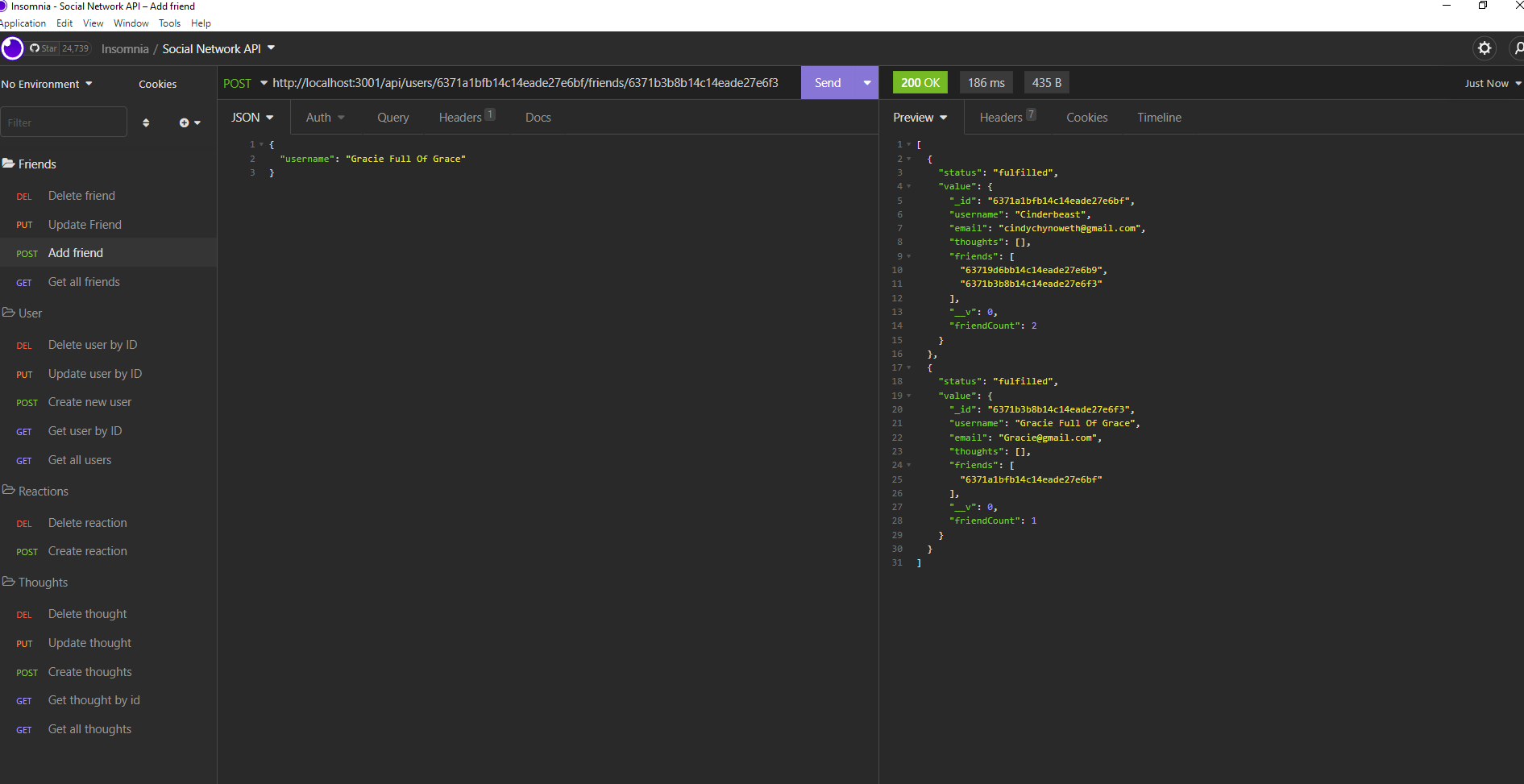Viewport: 1524px width, 784px height.
Task: Open the Cookies manager
Action: pos(157,84)
